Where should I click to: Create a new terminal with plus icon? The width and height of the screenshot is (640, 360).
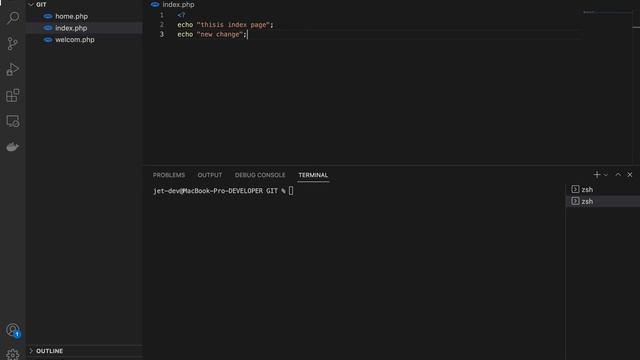click(x=597, y=175)
